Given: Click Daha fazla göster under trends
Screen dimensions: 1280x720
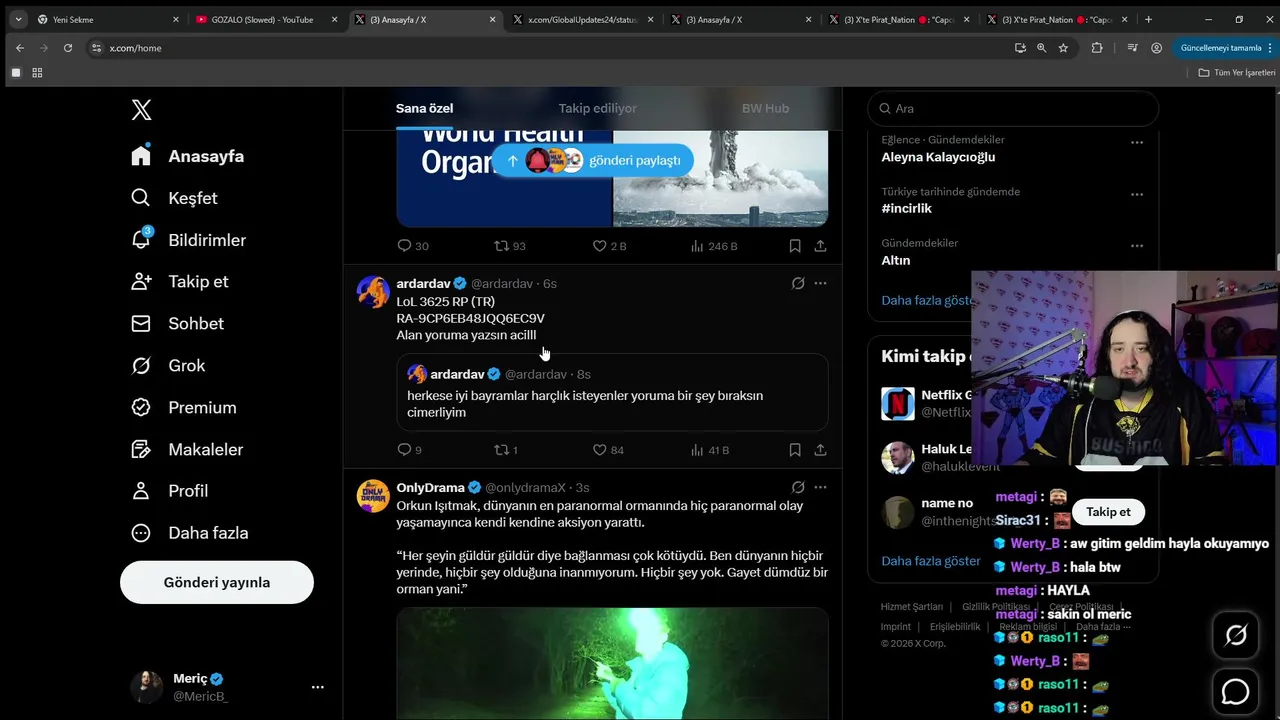Looking at the screenshot, I should click(x=927, y=300).
